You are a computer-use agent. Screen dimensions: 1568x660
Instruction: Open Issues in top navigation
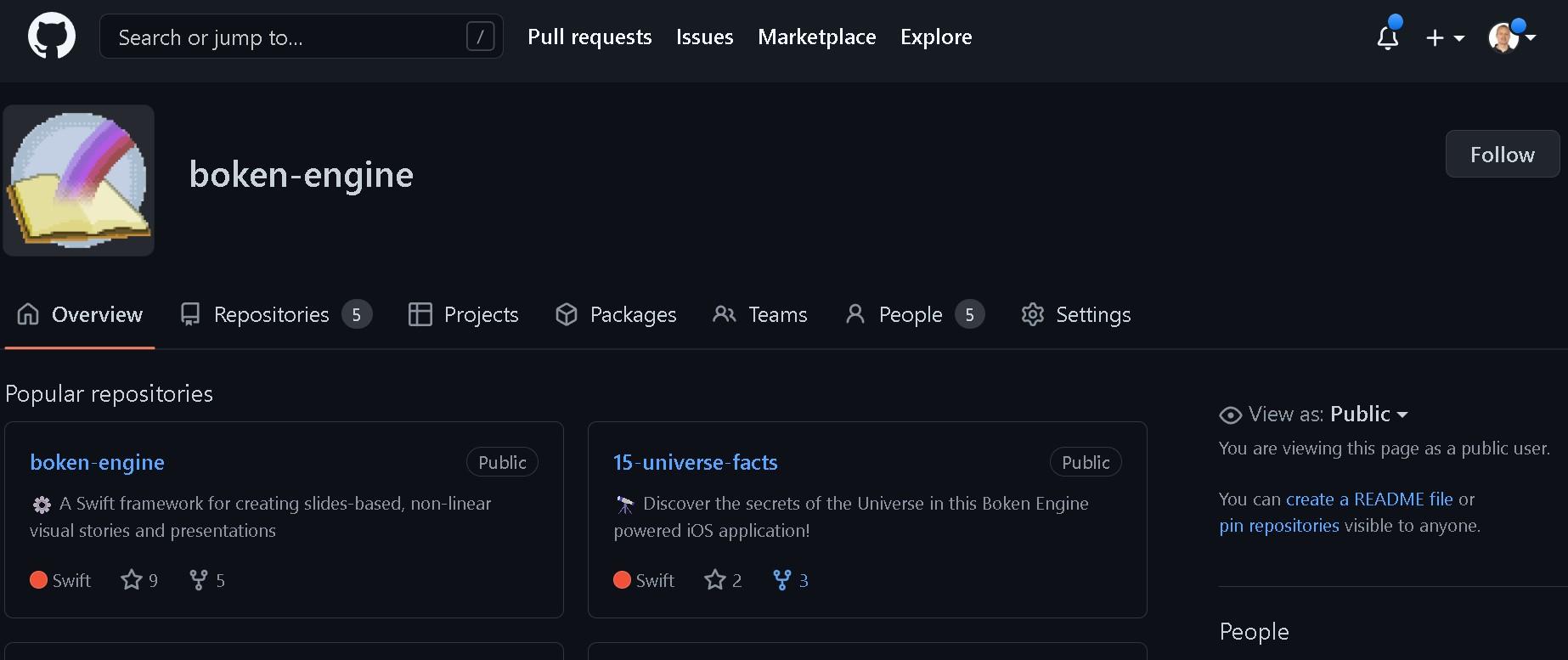pyautogui.click(x=704, y=37)
